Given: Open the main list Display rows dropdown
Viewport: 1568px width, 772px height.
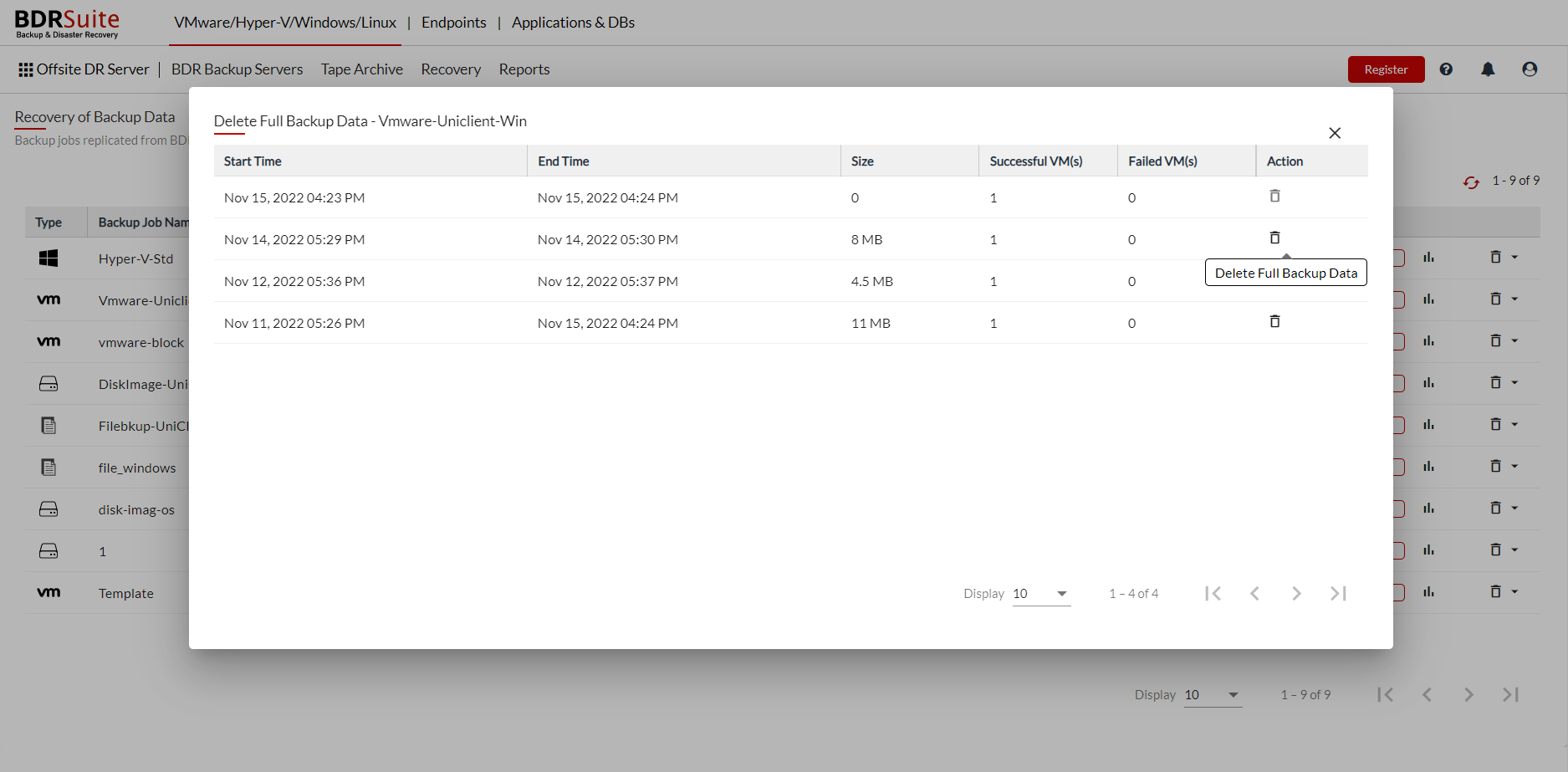Looking at the screenshot, I should (1213, 695).
